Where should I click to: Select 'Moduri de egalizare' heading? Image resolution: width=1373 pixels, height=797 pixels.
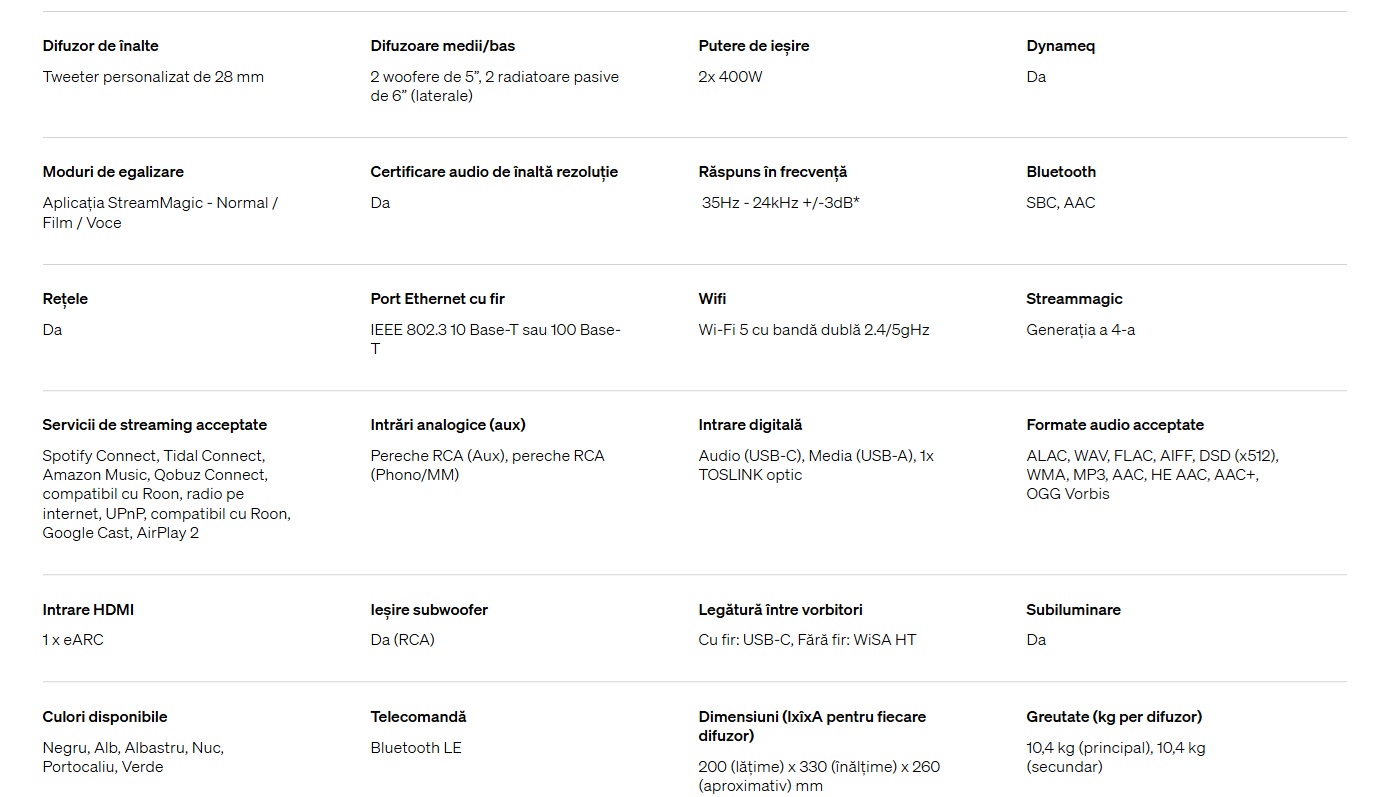113,172
